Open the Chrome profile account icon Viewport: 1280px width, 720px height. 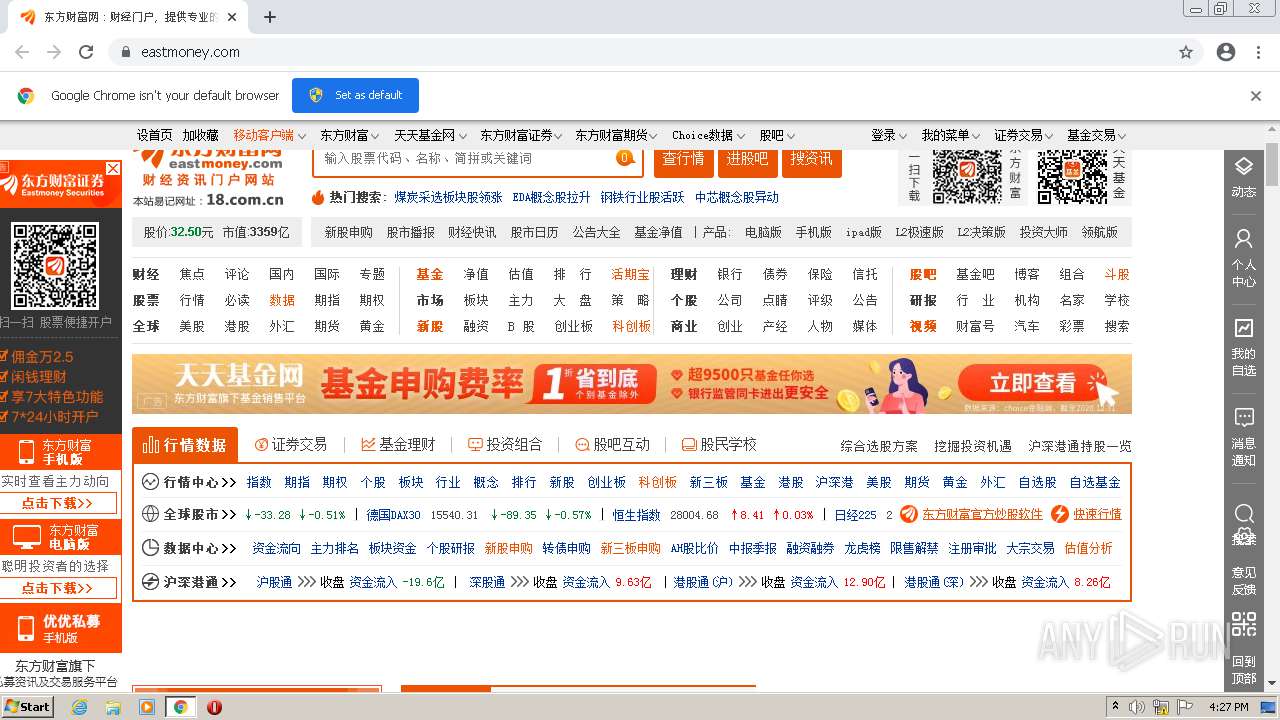click(x=1226, y=52)
